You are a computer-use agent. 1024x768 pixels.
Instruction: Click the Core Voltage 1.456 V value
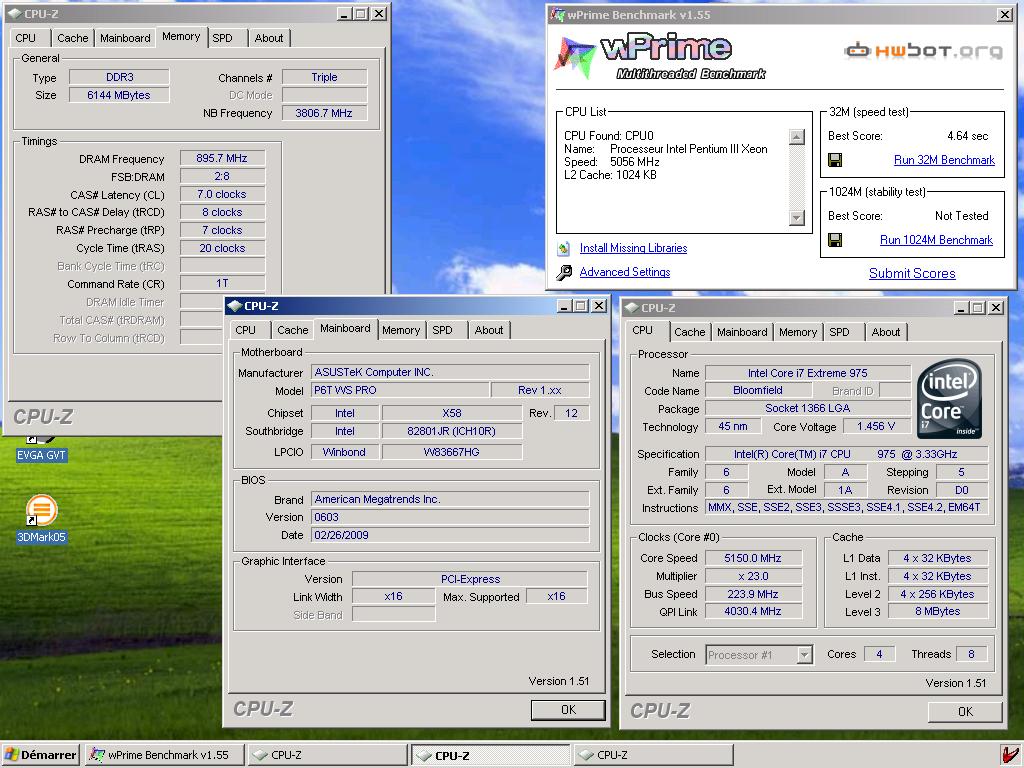(876, 426)
